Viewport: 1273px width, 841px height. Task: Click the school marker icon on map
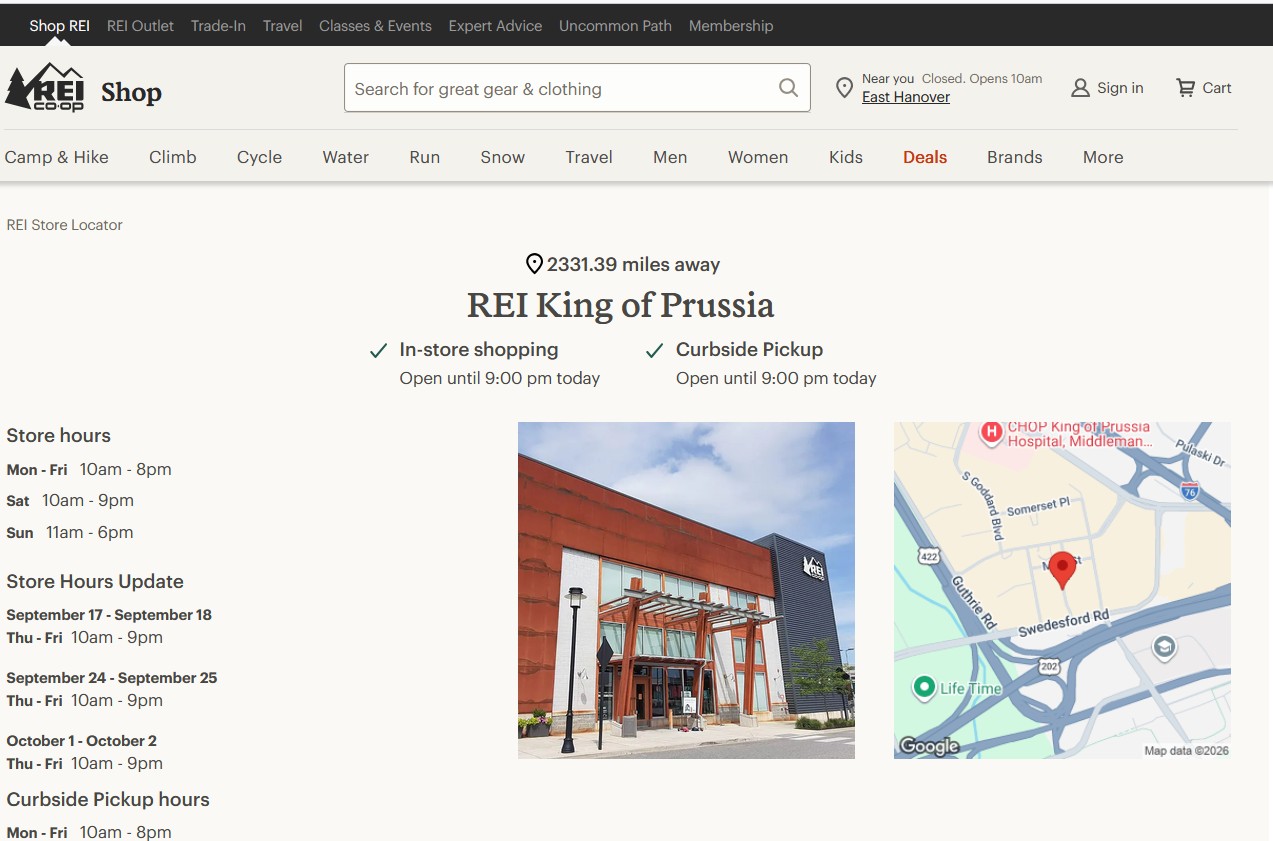1163,649
